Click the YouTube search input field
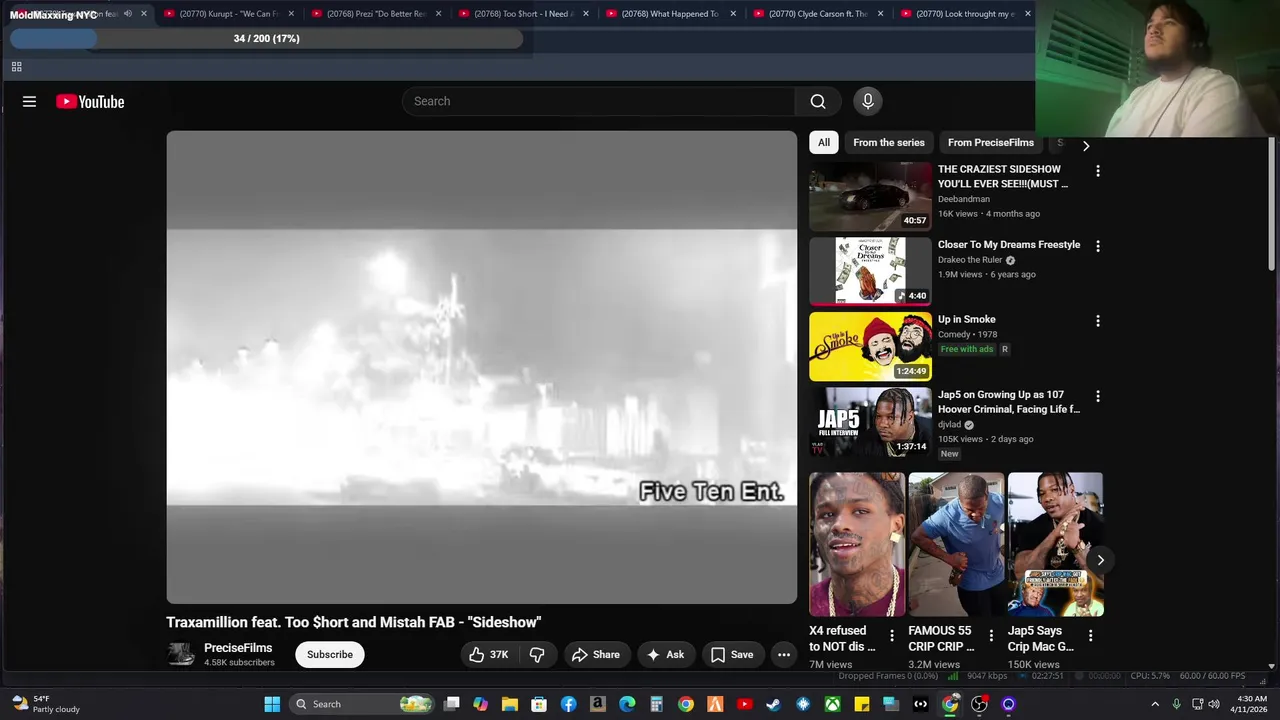 [599, 101]
